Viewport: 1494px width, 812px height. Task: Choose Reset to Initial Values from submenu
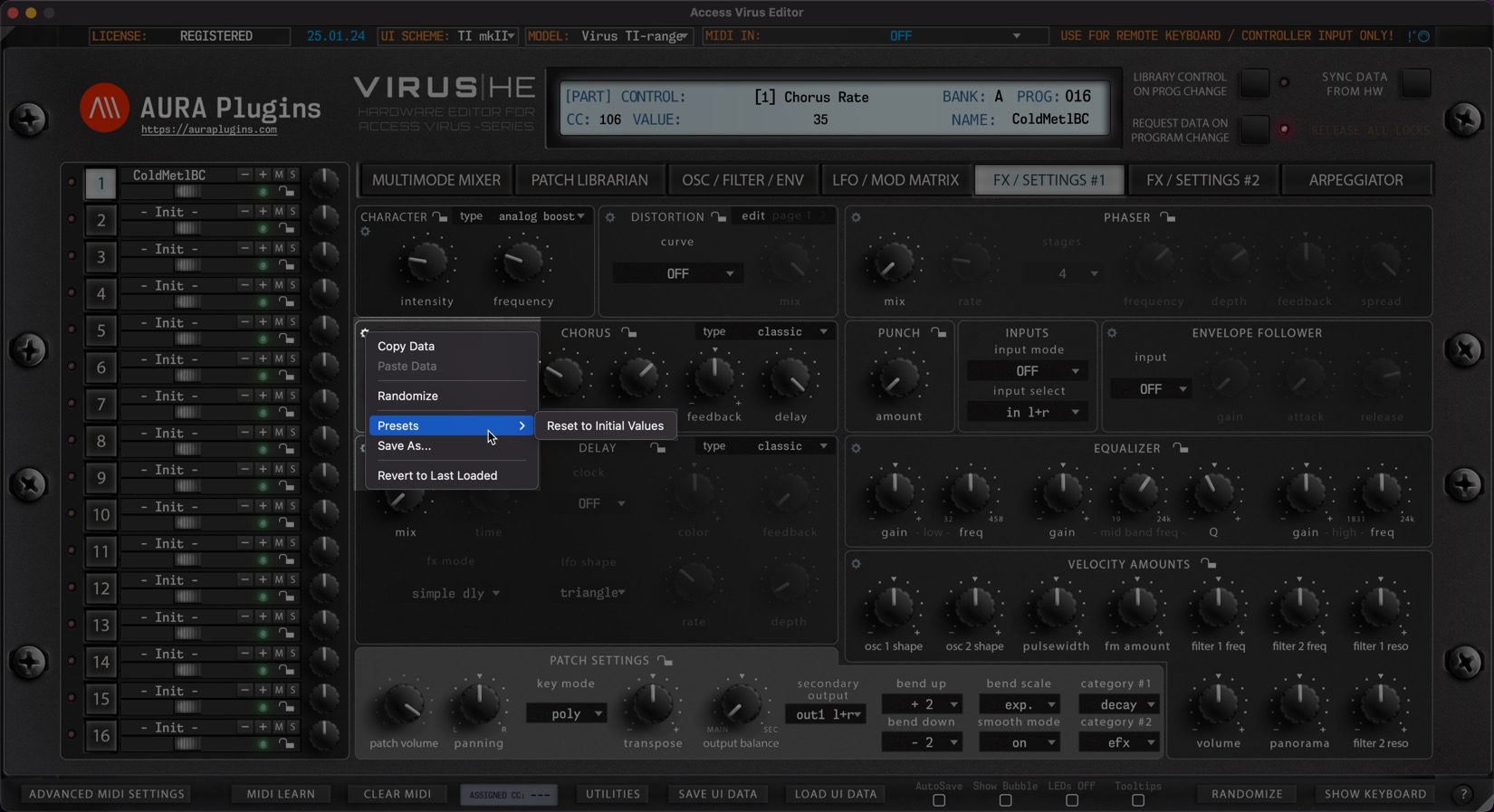(605, 425)
